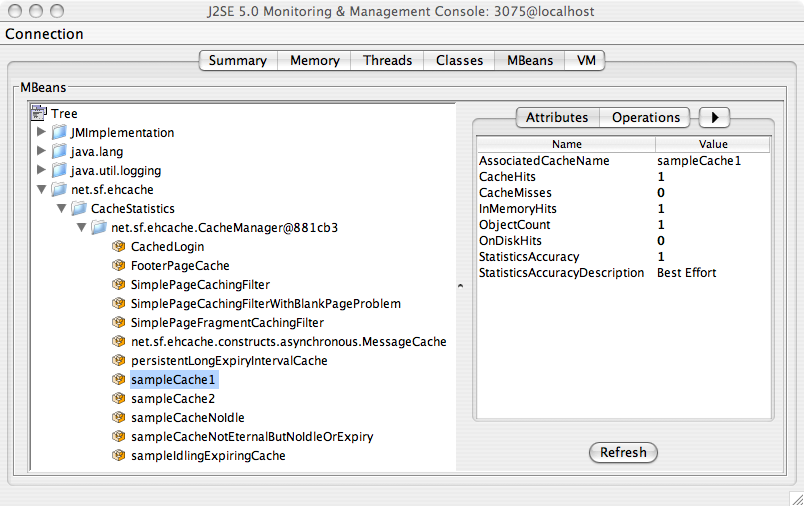Show more tabs with the right arrow
804x506 pixels.
(x=714, y=117)
